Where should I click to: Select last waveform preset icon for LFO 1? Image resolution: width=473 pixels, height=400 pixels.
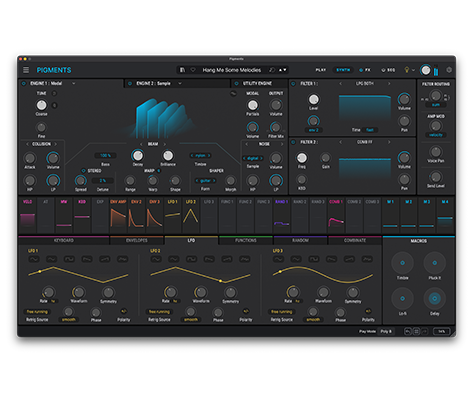click(x=122, y=259)
